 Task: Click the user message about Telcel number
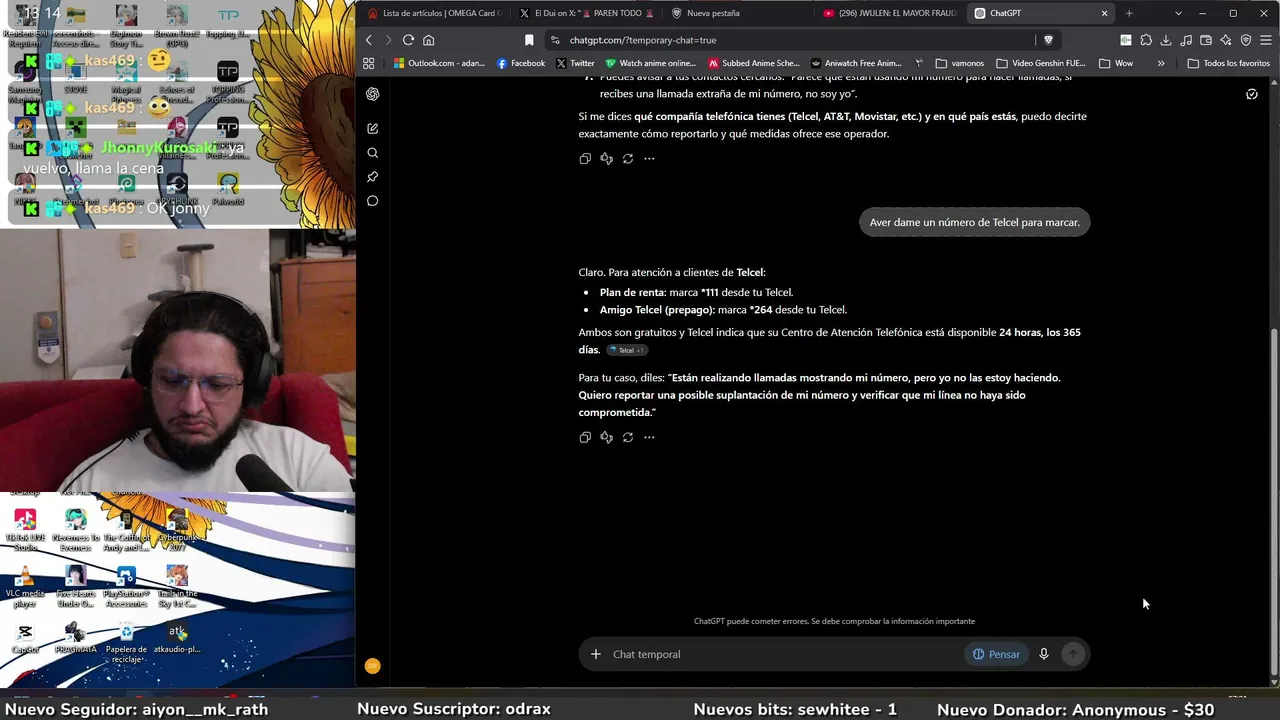coord(974,222)
